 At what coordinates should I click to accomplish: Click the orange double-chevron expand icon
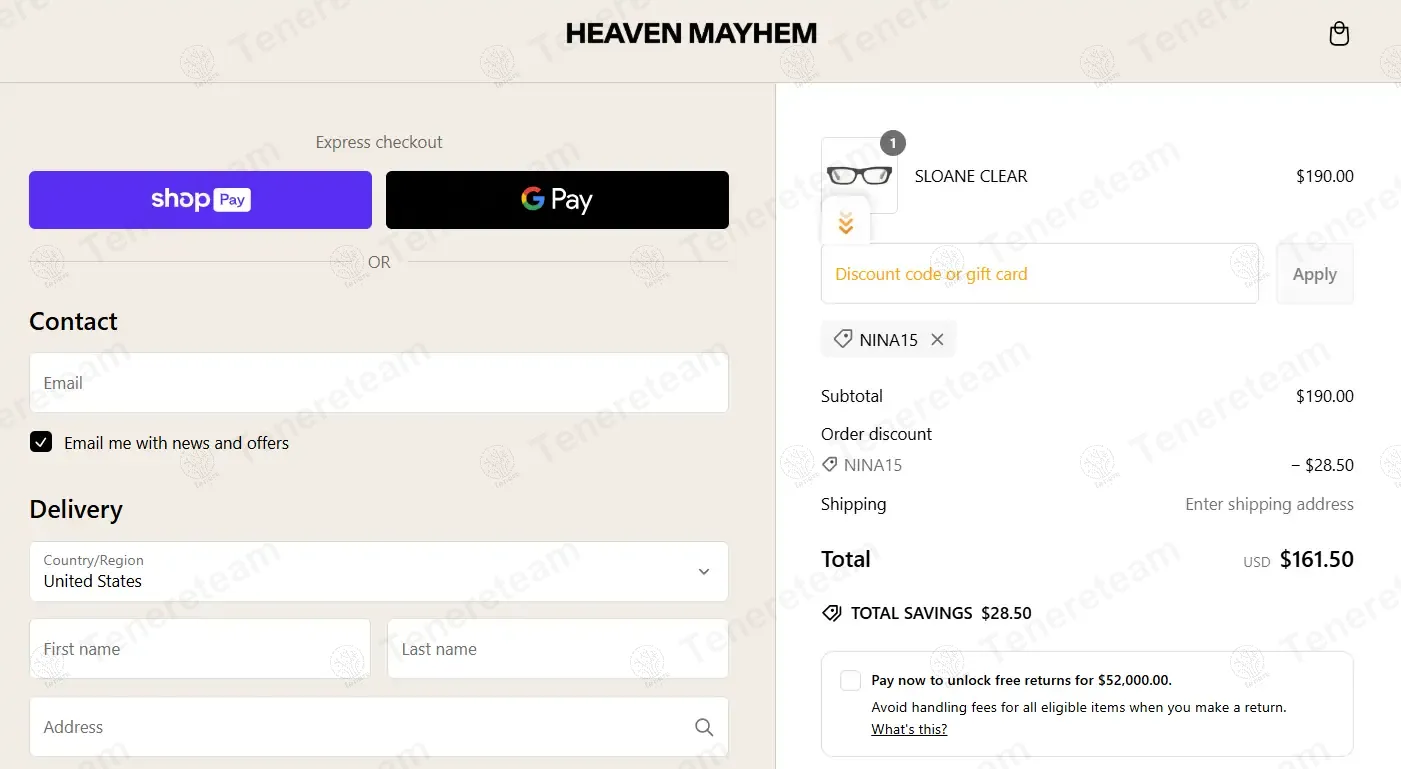click(846, 224)
